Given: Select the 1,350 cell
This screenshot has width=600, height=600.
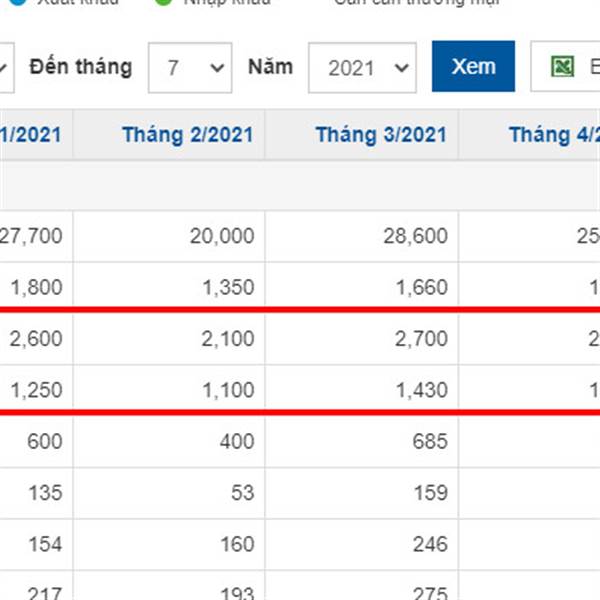Looking at the screenshot, I should point(169,287).
